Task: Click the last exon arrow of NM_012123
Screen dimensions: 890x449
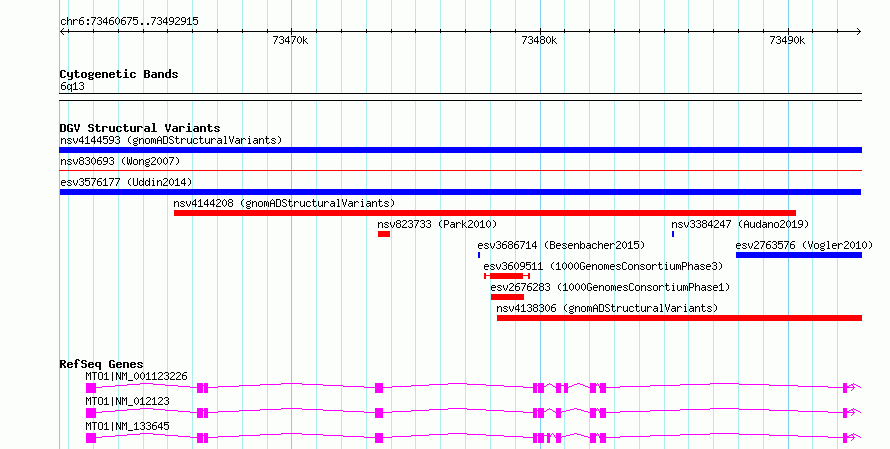Action: coord(851,413)
